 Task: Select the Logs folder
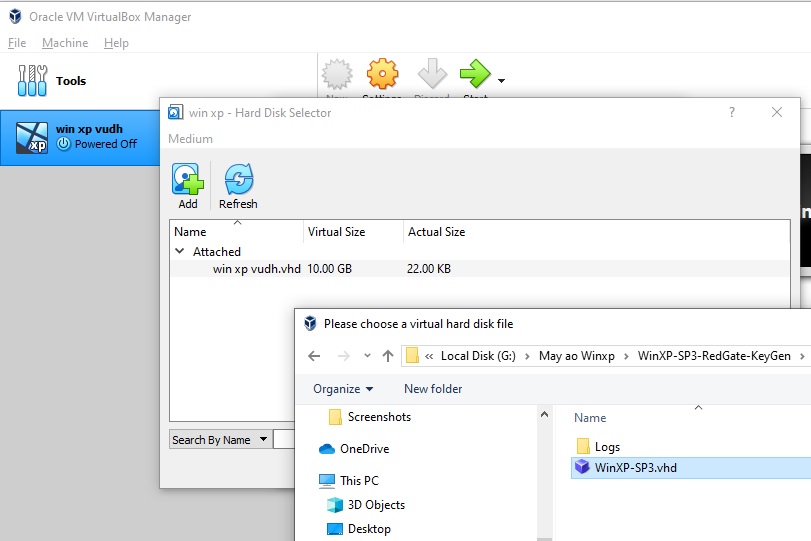pos(607,447)
